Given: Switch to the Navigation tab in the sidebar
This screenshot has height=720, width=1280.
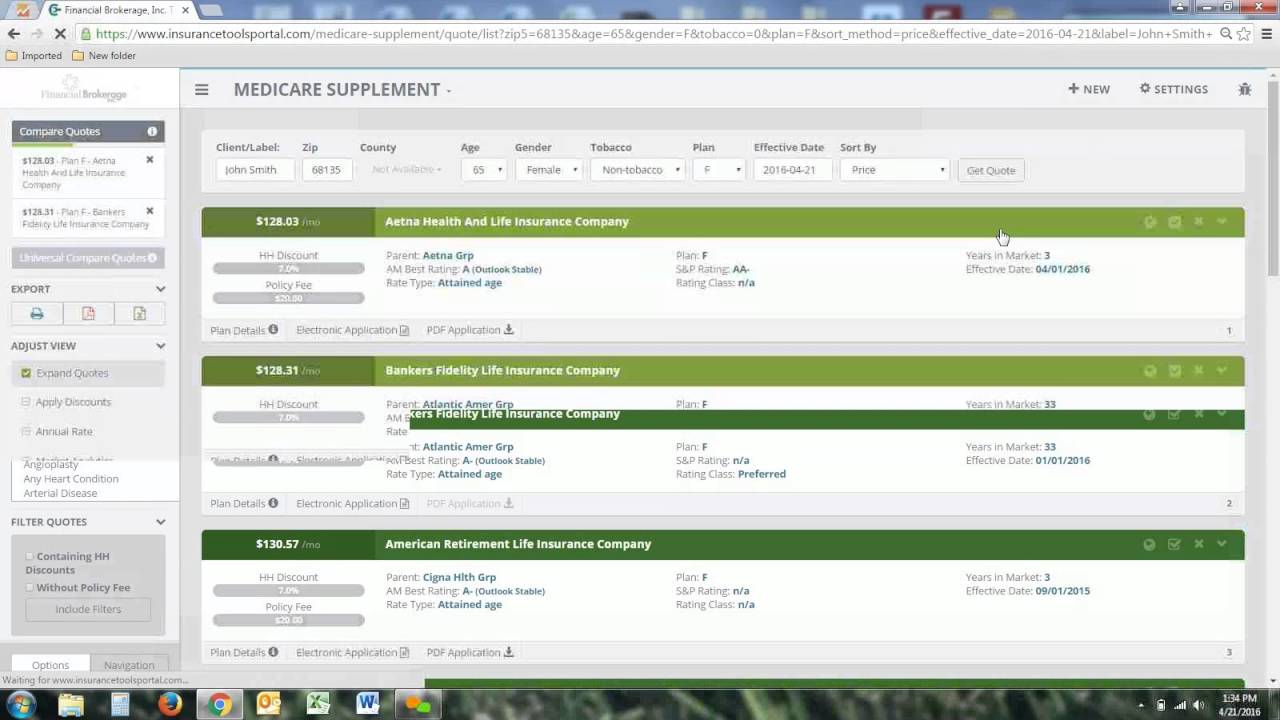Looking at the screenshot, I should click(129, 665).
